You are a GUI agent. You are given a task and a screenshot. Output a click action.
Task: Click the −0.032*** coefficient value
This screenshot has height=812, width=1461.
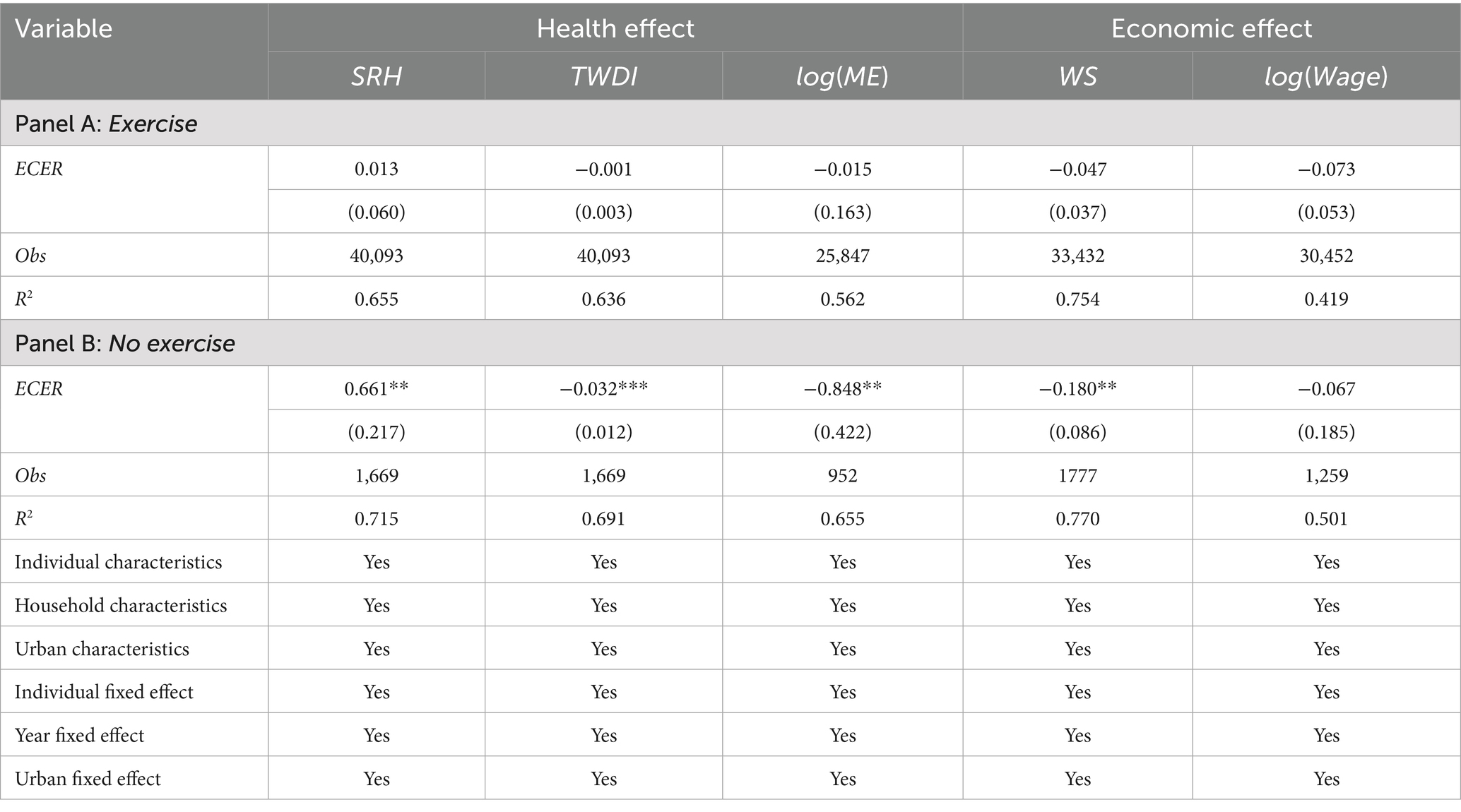pos(603,388)
